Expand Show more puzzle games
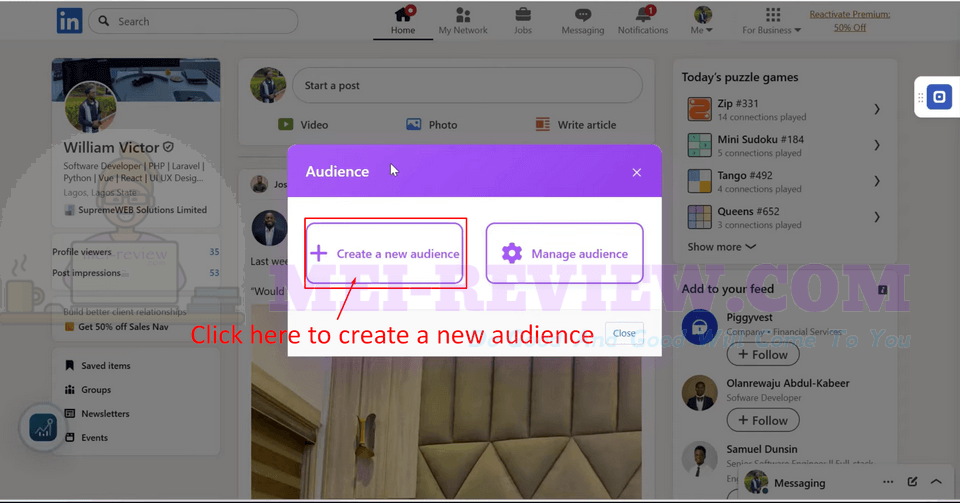This screenshot has width=960, height=503. 721,247
